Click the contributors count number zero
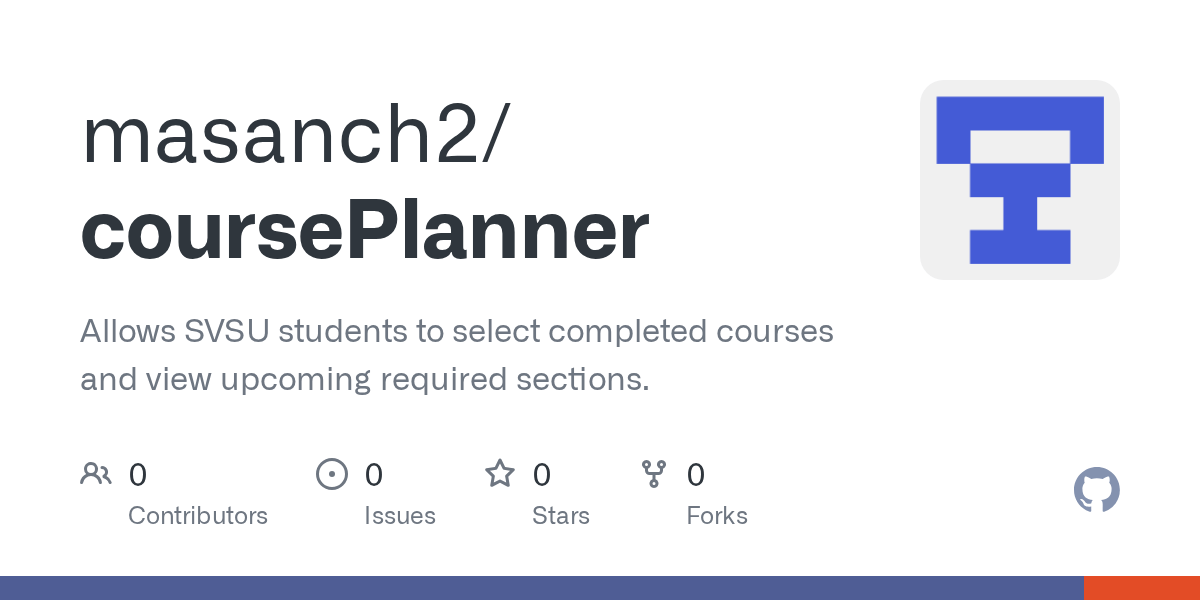Screen dimensions: 1200x600 (138, 474)
